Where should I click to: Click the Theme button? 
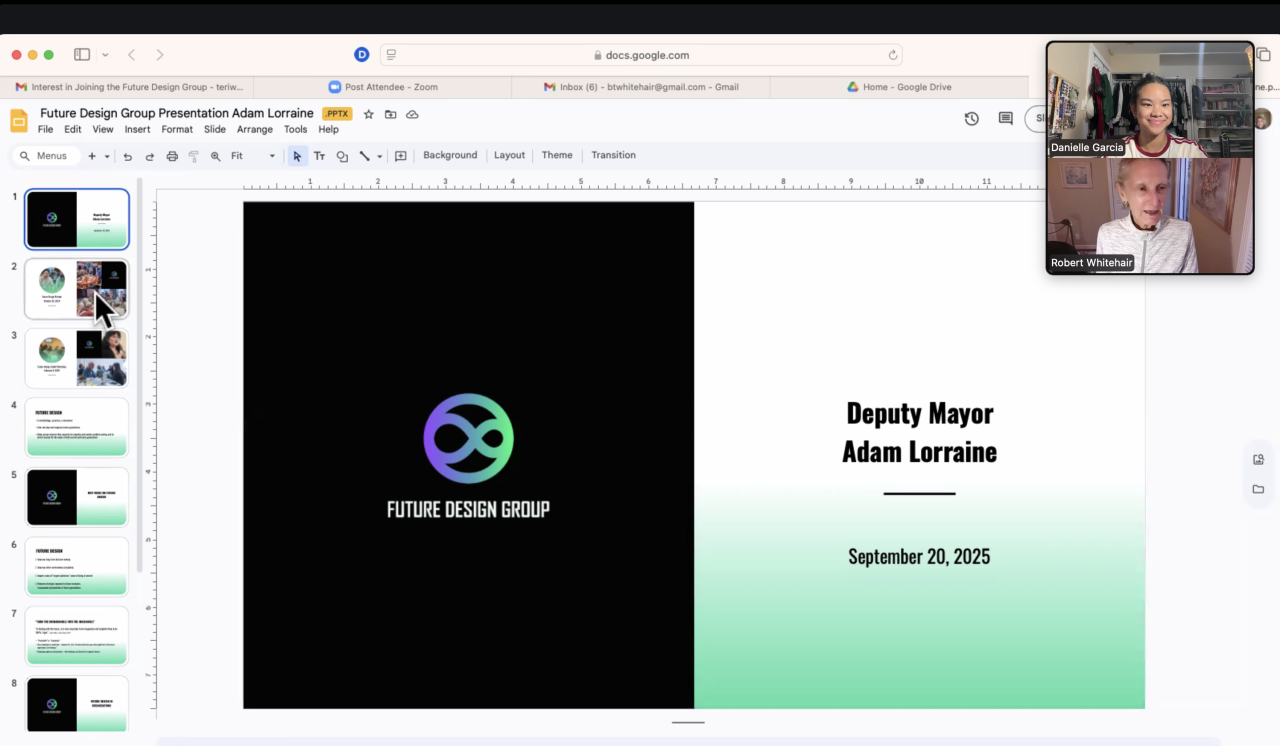(x=557, y=155)
